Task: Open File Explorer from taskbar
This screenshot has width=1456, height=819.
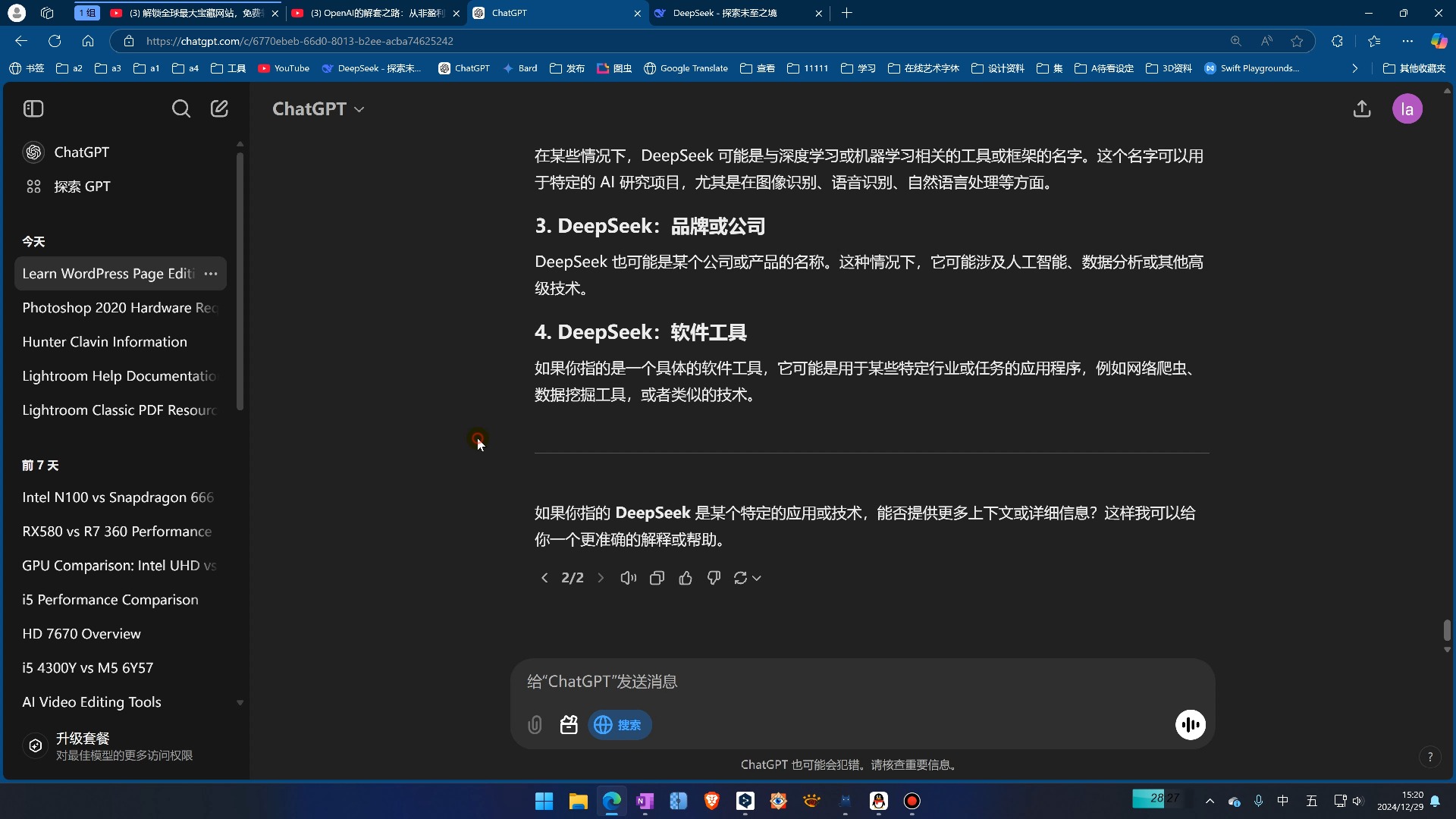Action: point(578,802)
